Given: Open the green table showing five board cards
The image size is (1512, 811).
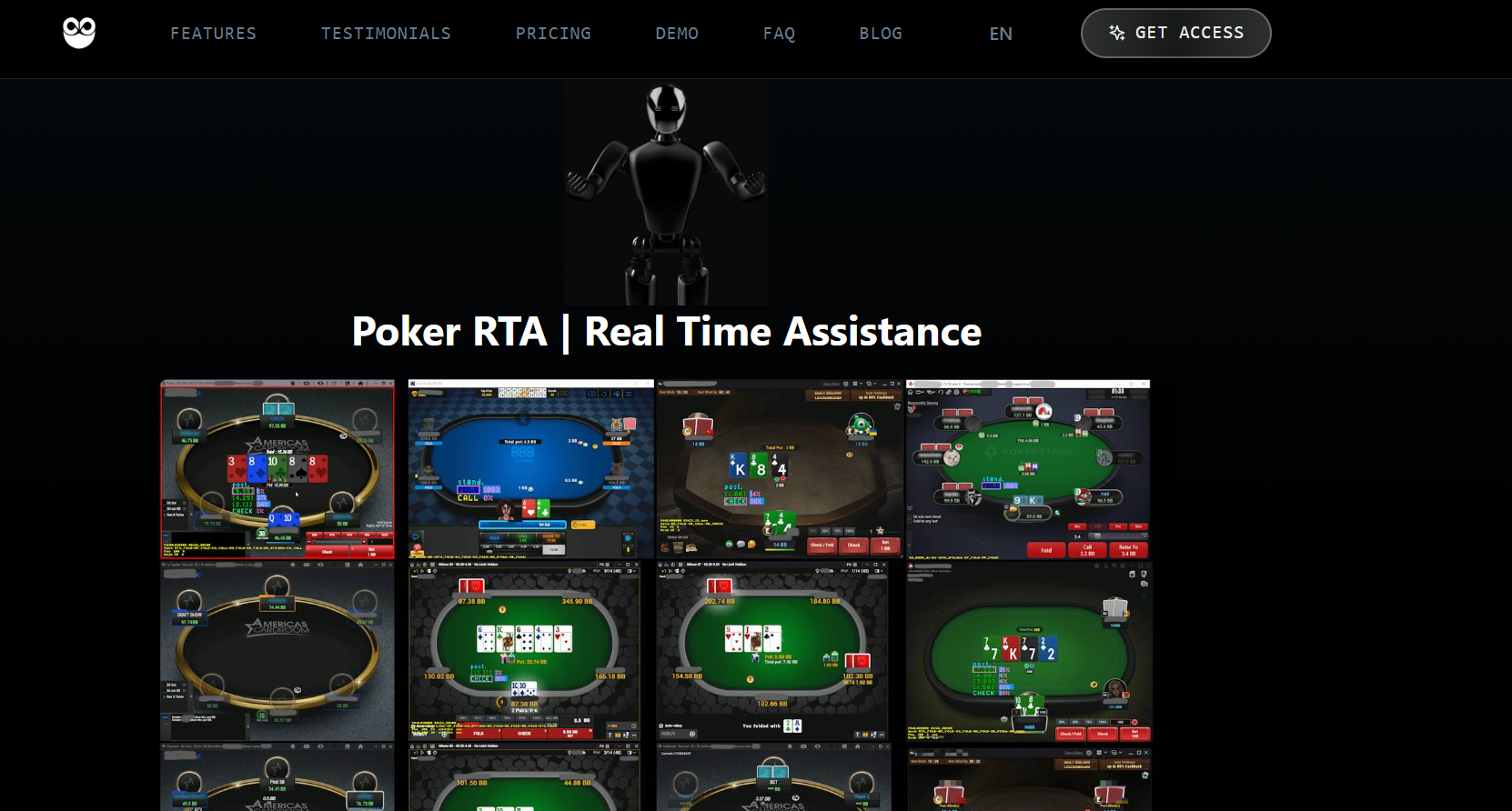Looking at the screenshot, I should click(524, 651).
